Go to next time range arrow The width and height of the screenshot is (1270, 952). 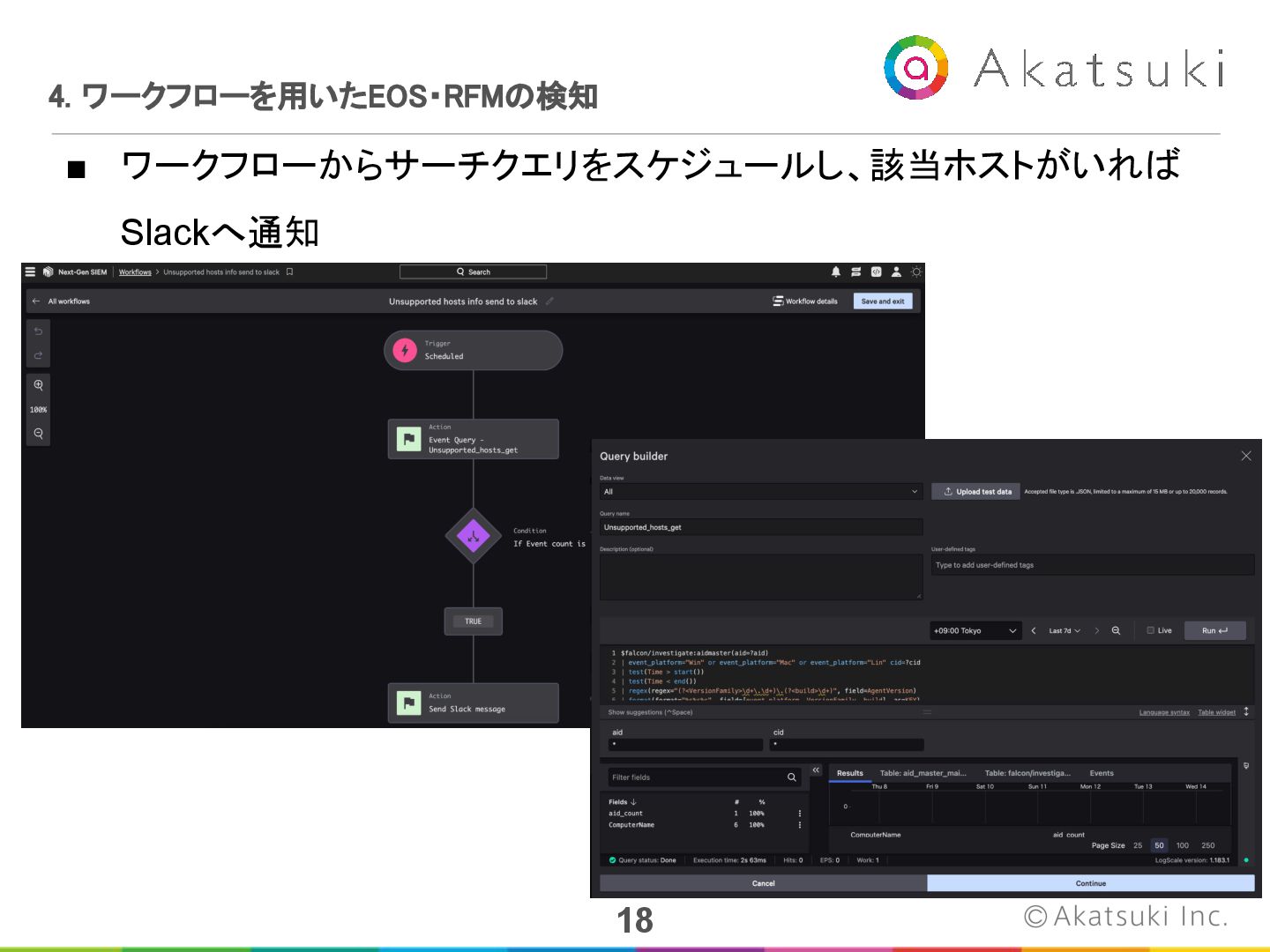coord(1096,630)
